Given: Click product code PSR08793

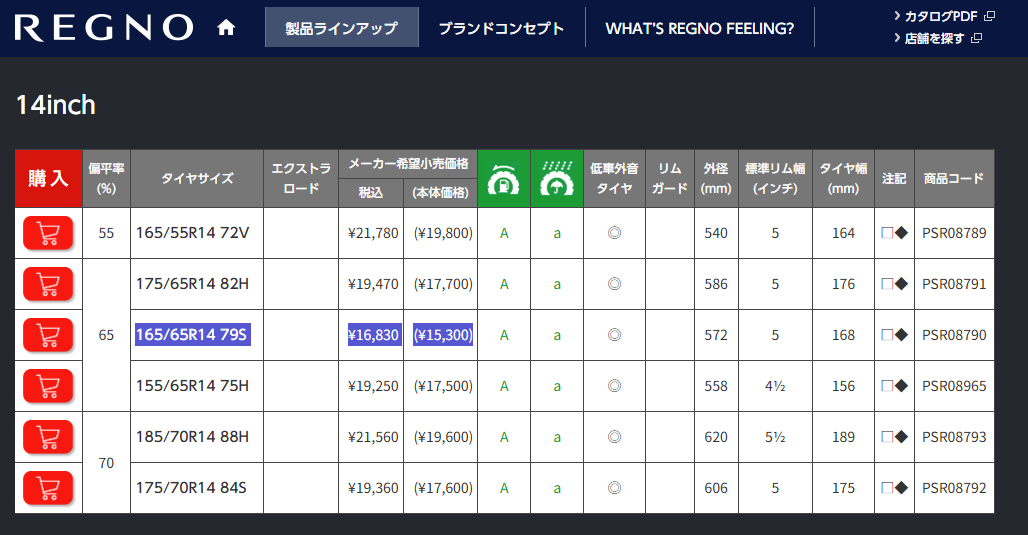Looking at the screenshot, I should tap(954, 437).
